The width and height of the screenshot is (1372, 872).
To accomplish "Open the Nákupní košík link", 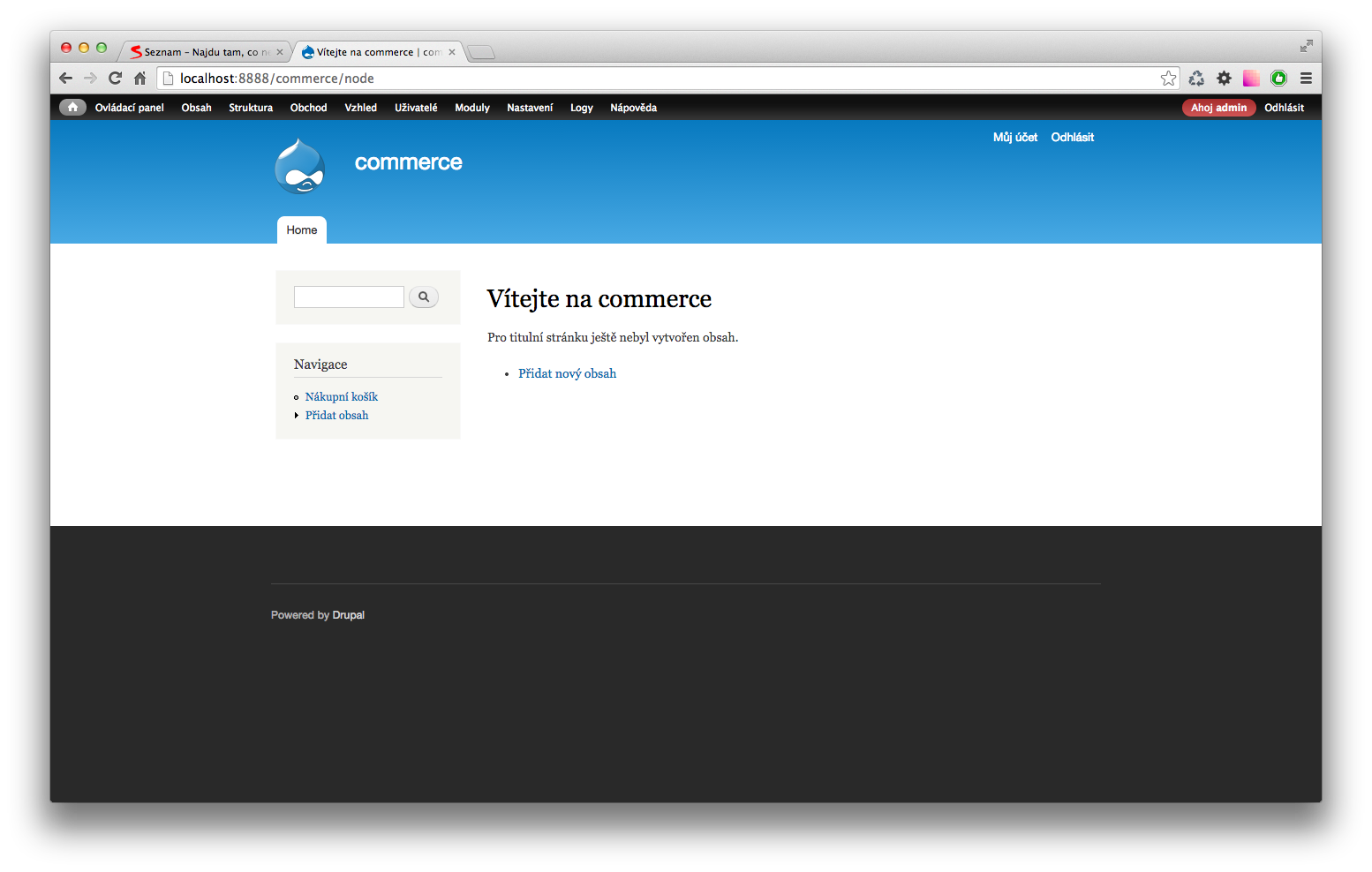I will 341,397.
